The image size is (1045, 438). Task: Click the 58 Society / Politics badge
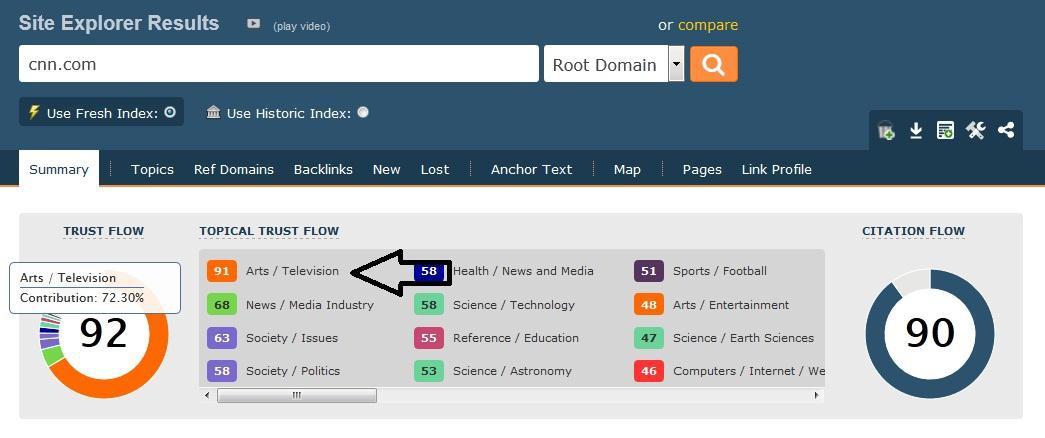[x=222, y=371]
